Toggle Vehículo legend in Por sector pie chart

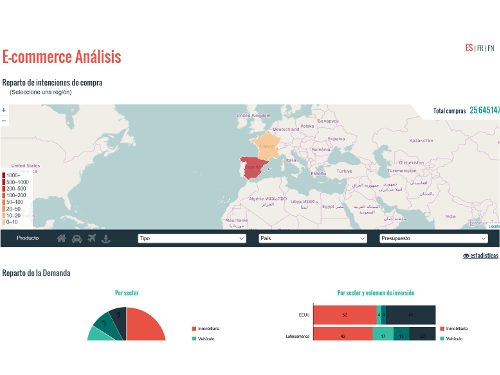203,339
